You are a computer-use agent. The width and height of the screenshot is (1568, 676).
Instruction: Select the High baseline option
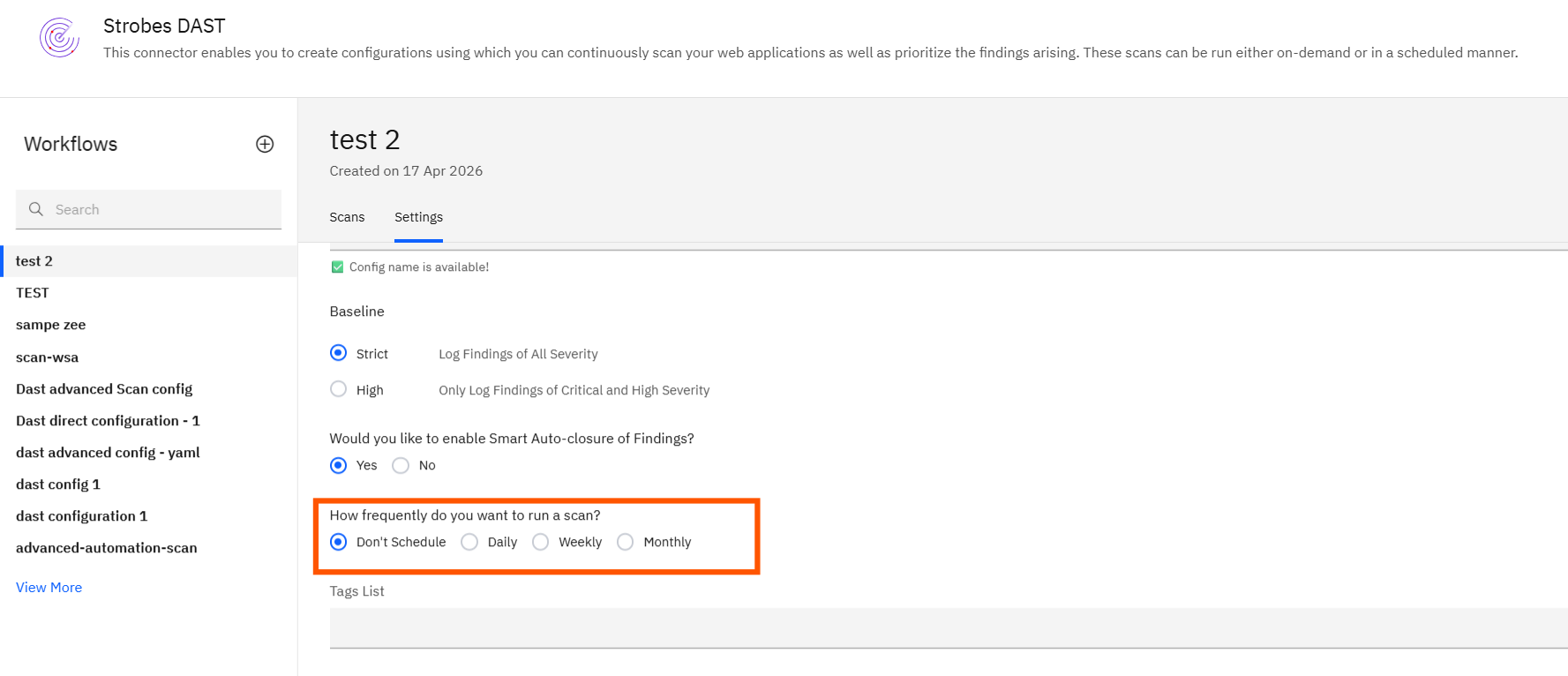pos(339,389)
